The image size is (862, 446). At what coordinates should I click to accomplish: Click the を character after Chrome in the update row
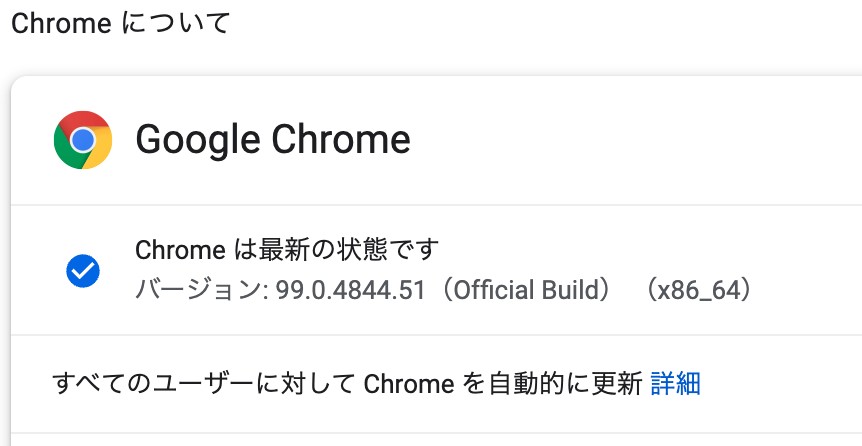471,384
